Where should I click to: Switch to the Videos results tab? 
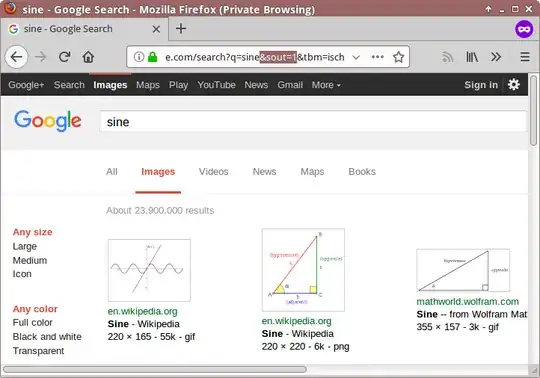point(213,171)
